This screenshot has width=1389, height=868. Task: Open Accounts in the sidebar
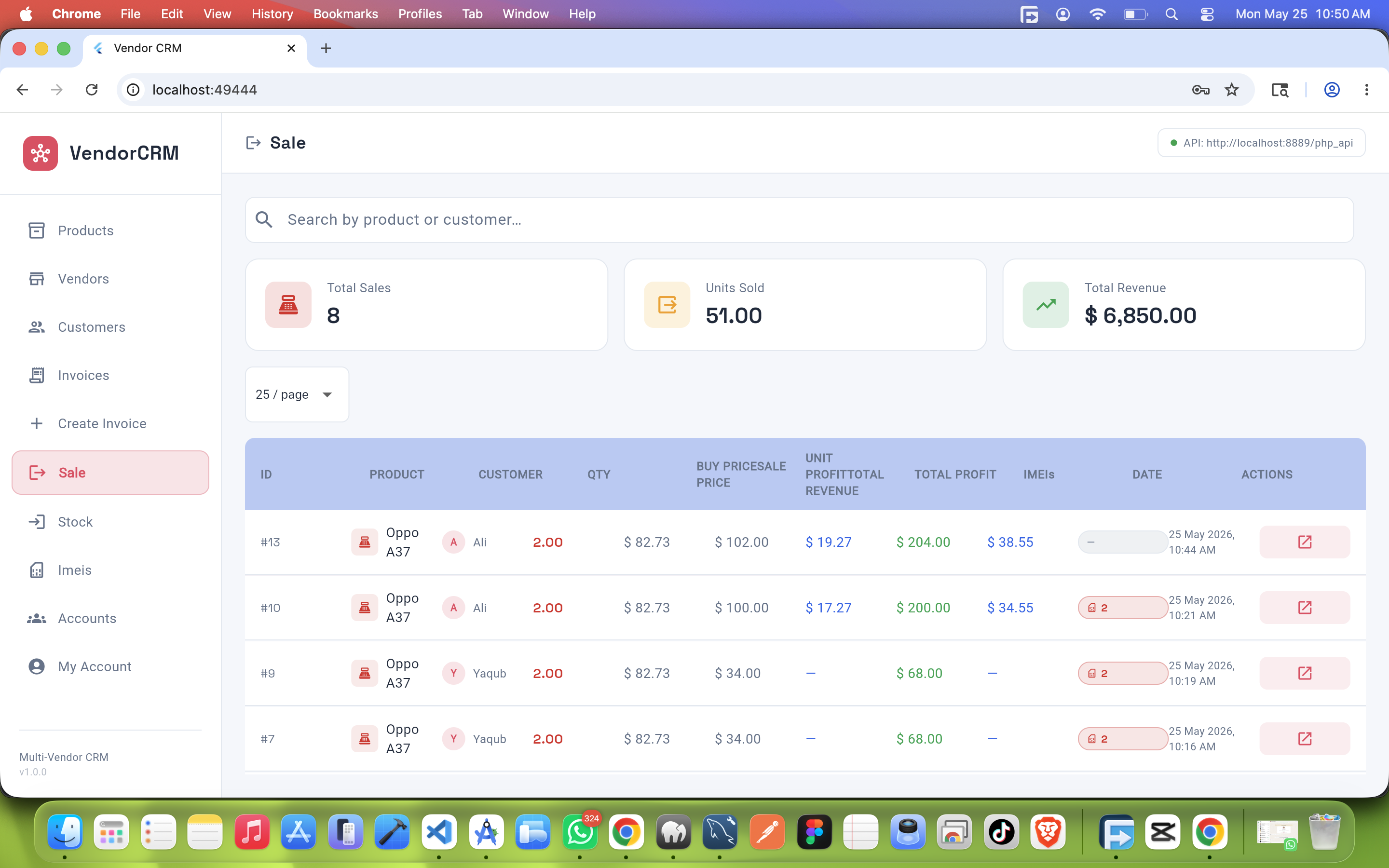[x=110, y=618]
